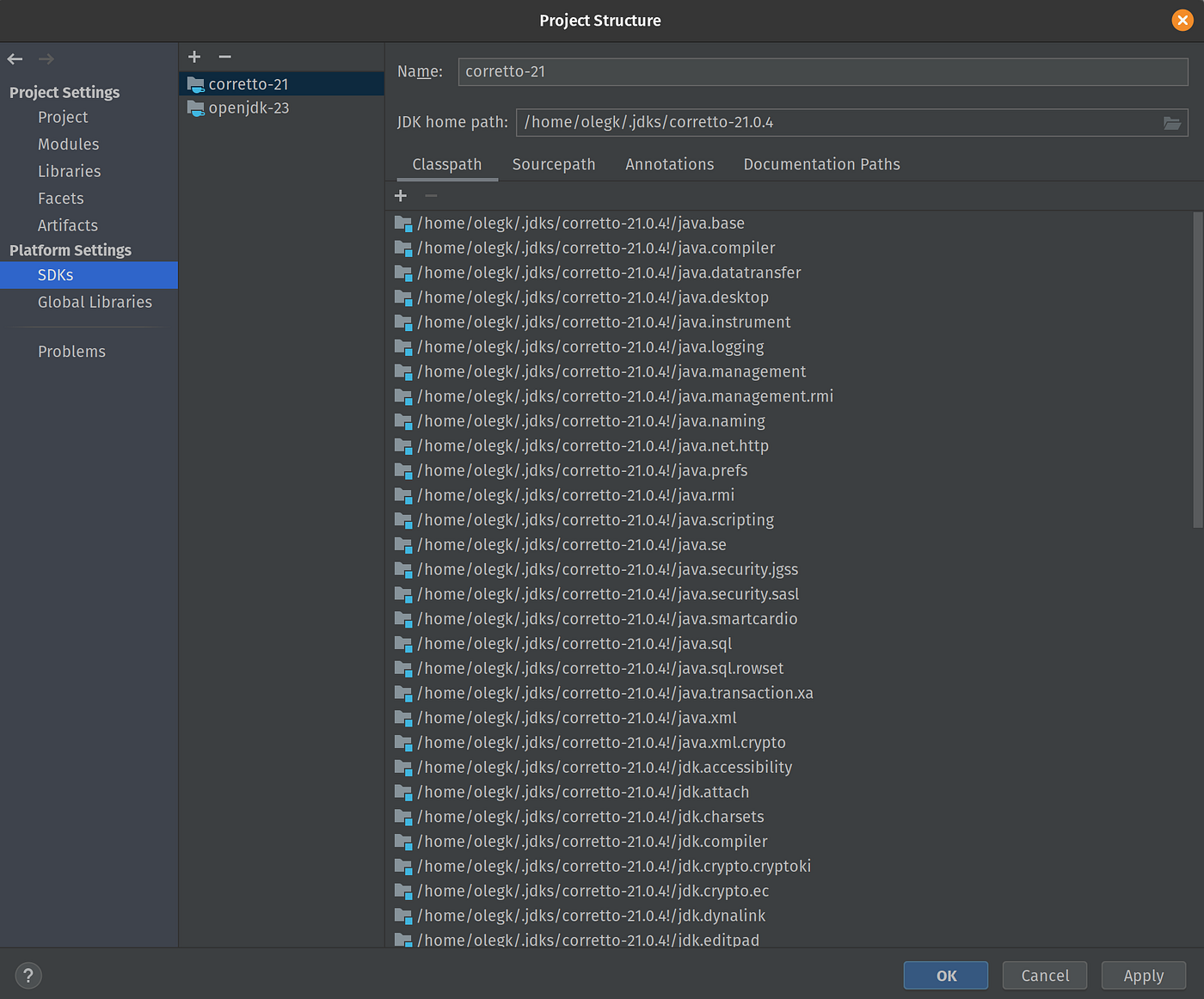
Task: Select the java.rmi classpath row
Action: (x=789, y=496)
